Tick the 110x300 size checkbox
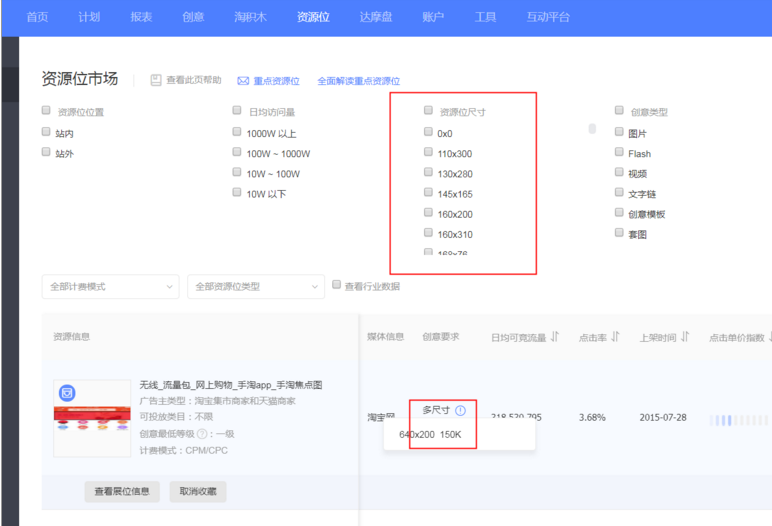772x526 pixels. [428, 153]
